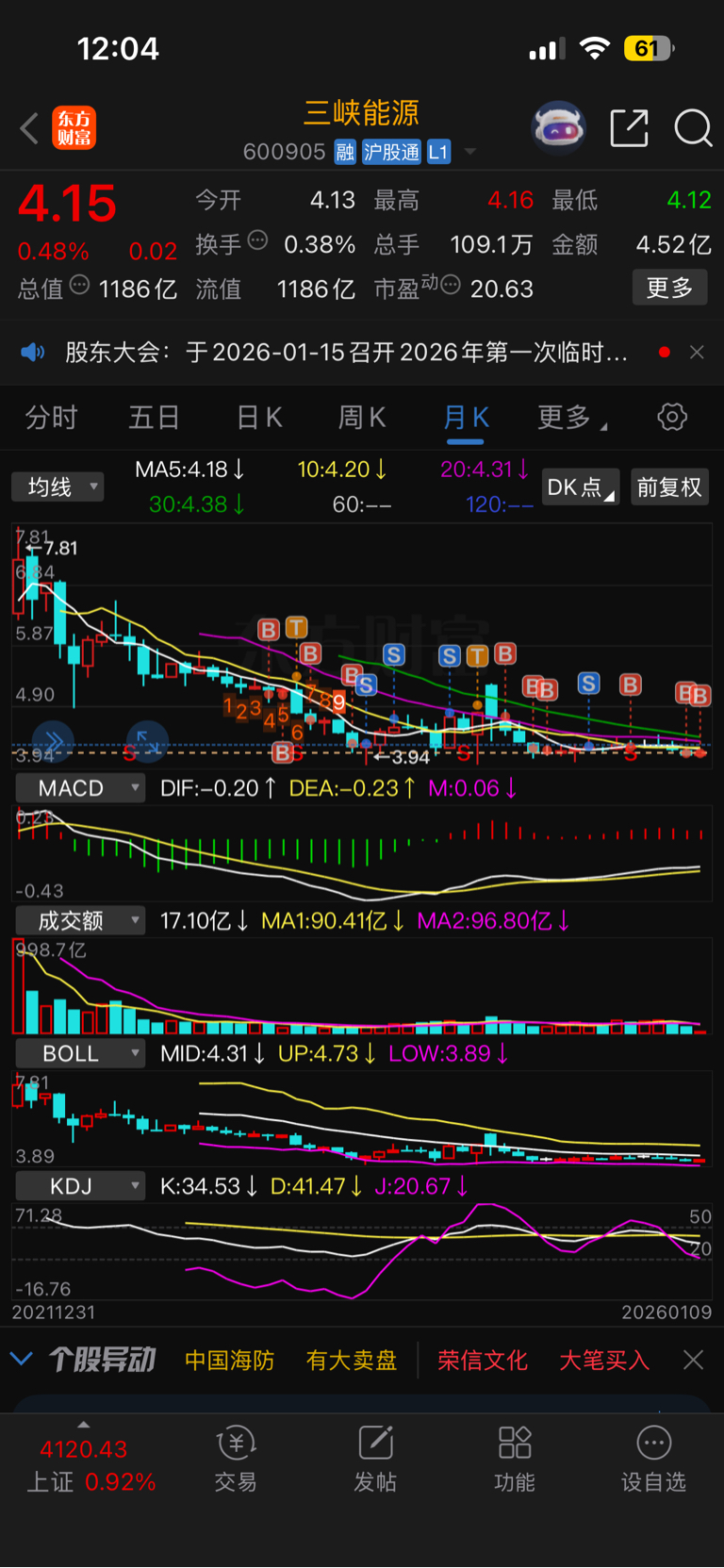The width and height of the screenshot is (724, 1568).
Task: Open the 股东大会 announcement text
Action: tap(346, 353)
